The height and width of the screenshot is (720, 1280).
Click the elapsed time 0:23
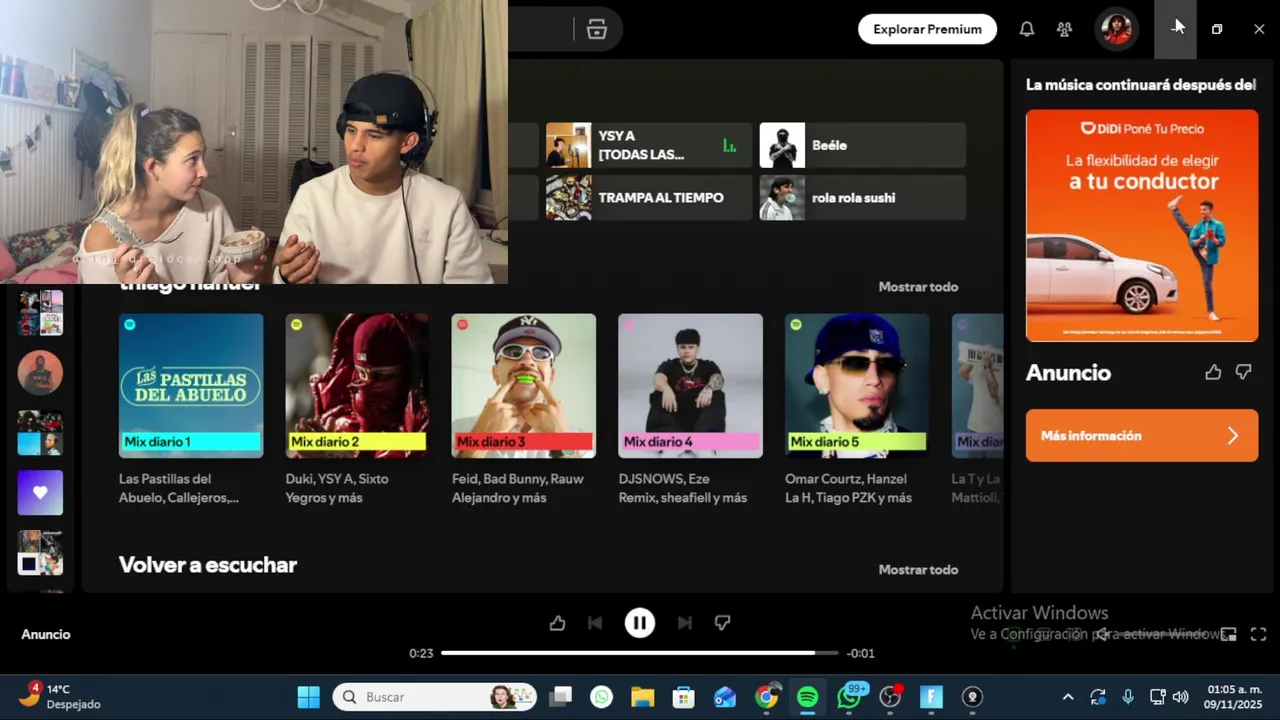pos(421,653)
